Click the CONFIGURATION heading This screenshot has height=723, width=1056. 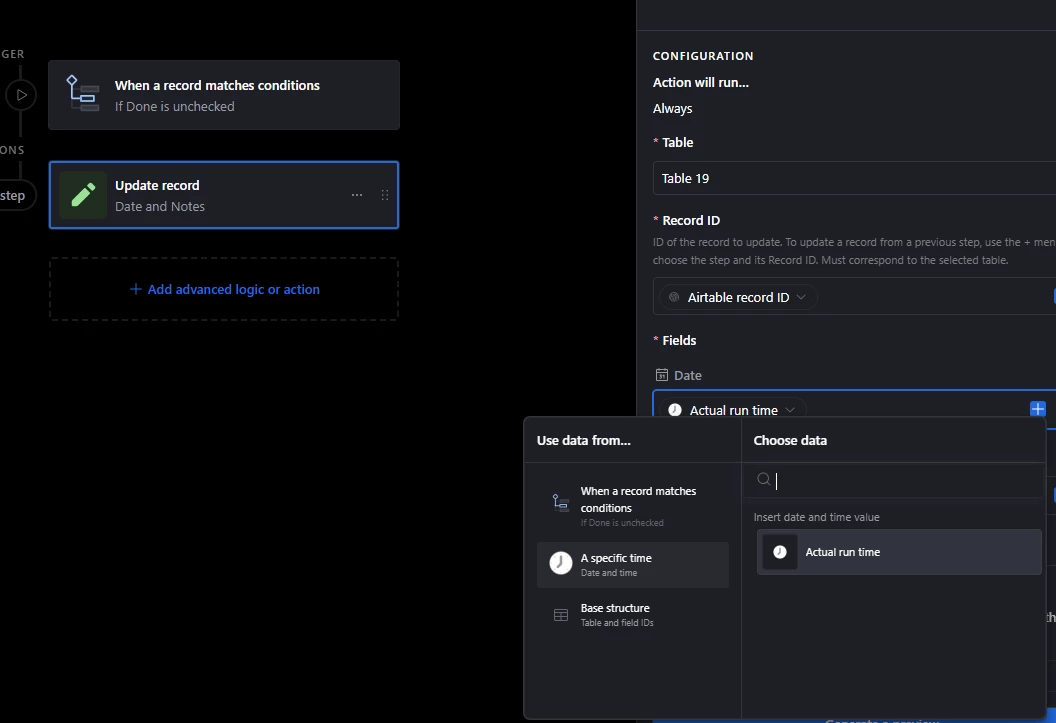pos(702,56)
